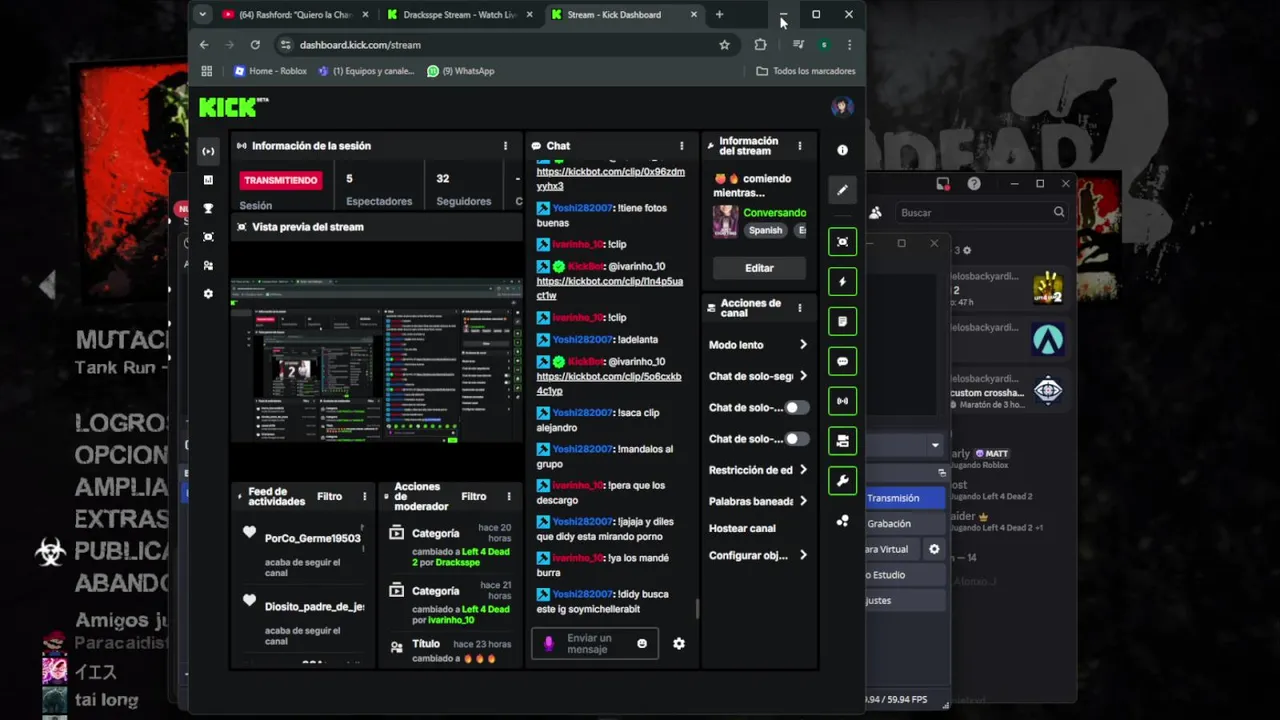Open Acciones de moderador three-dot menu

pos(508,496)
